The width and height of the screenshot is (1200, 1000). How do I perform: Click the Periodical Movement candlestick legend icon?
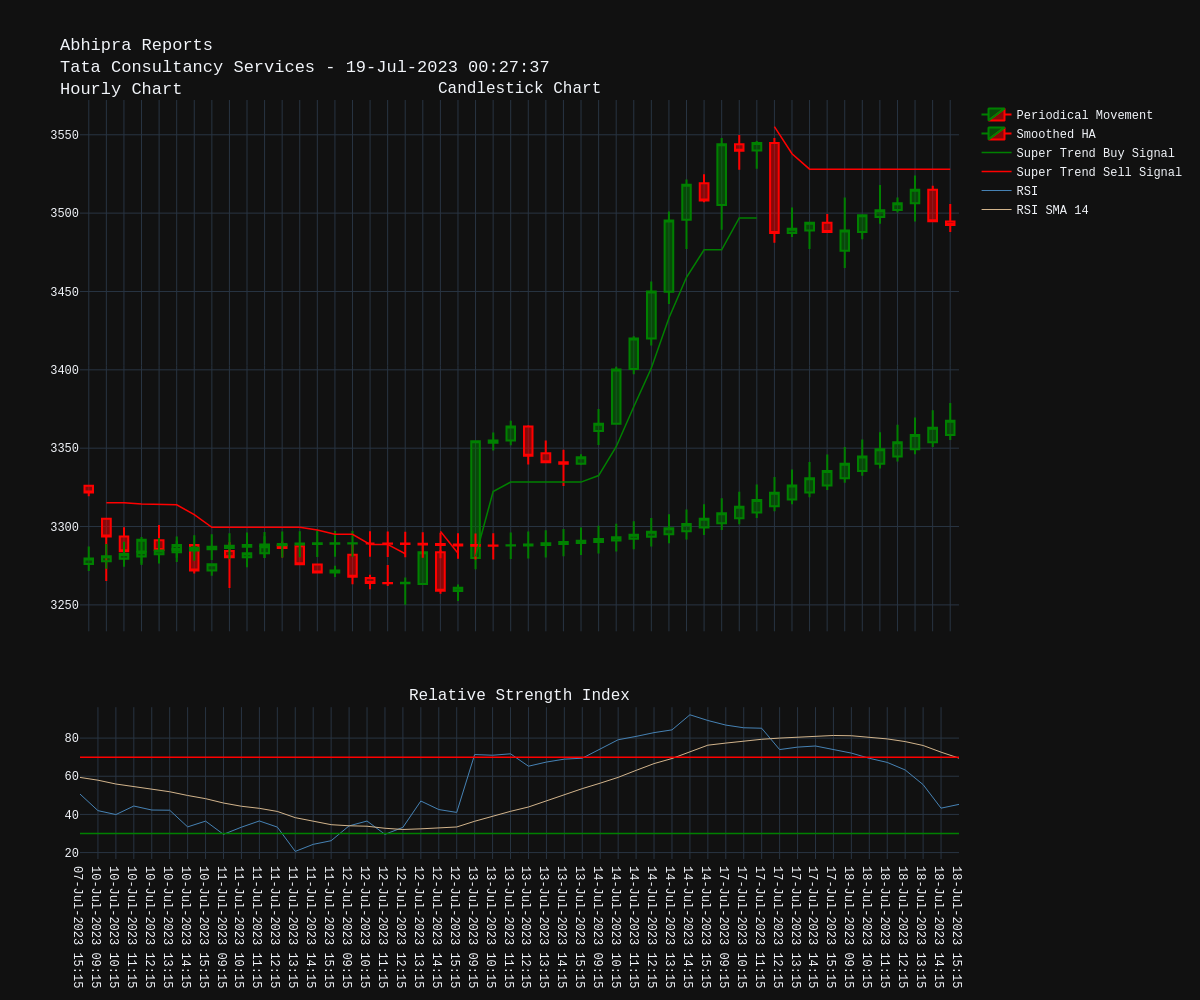(996, 115)
